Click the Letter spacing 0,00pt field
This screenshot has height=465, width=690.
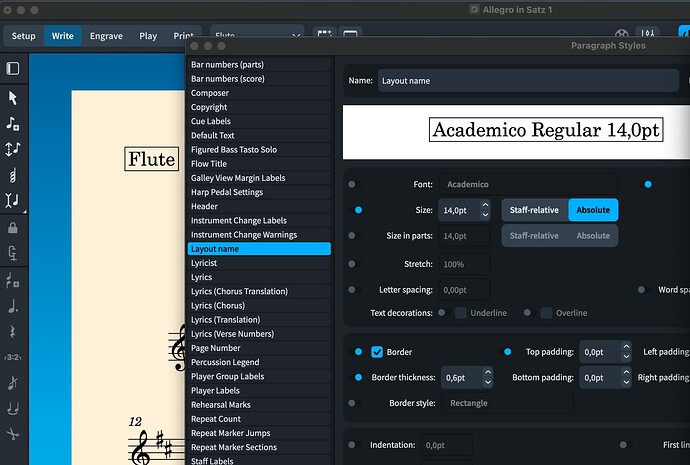point(464,289)
